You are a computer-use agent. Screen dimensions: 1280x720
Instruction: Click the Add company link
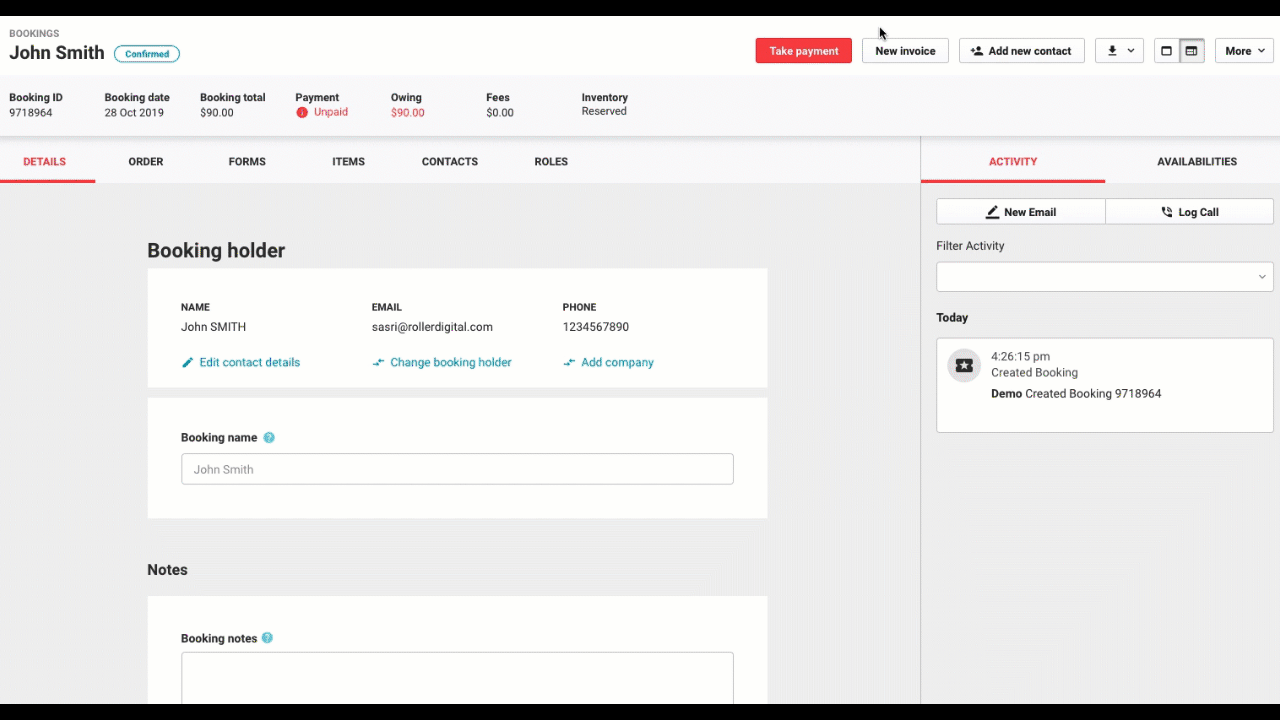(x=608, y=362)
